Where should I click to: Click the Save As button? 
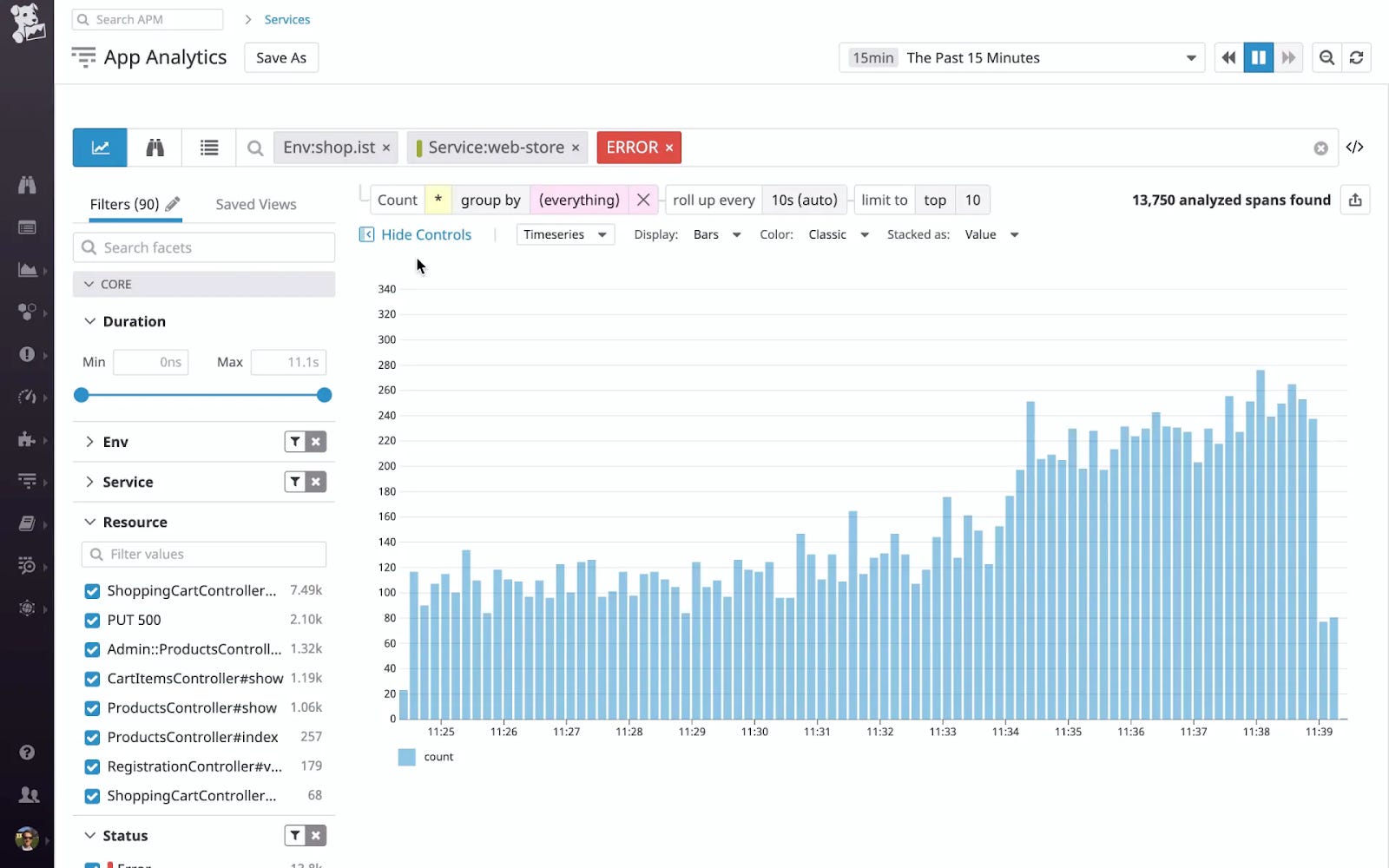point(280,57)
